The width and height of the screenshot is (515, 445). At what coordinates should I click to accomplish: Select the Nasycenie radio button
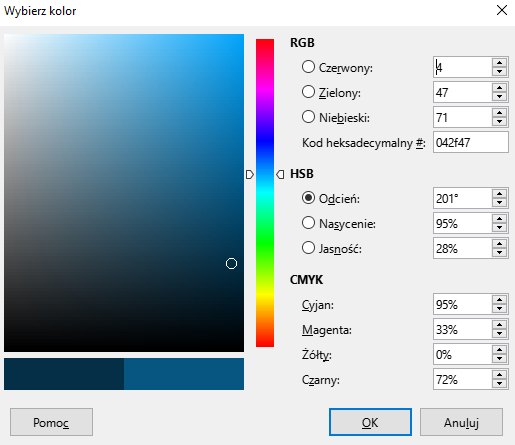click(308, 223)
